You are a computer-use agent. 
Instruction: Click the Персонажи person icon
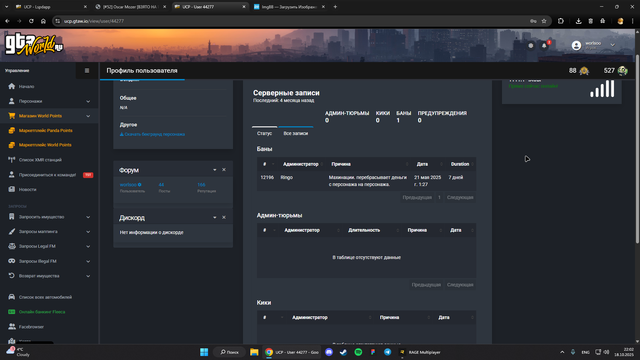[11, 101]
